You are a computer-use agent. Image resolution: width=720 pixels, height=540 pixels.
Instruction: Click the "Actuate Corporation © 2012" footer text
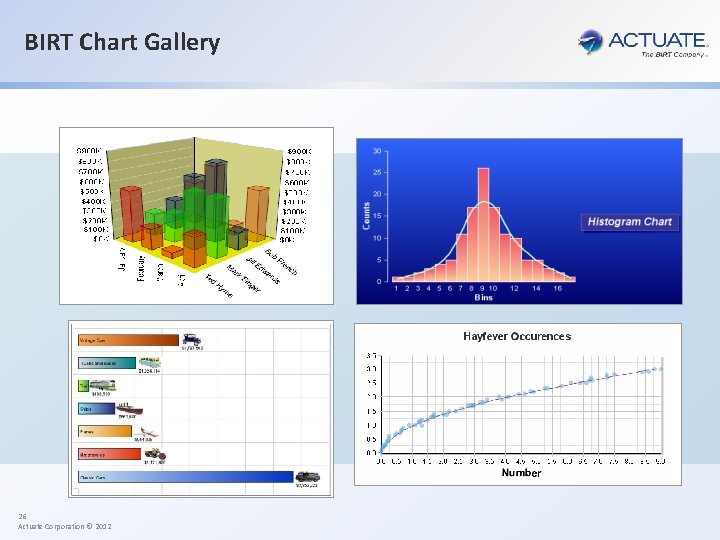tap(65, 527)
